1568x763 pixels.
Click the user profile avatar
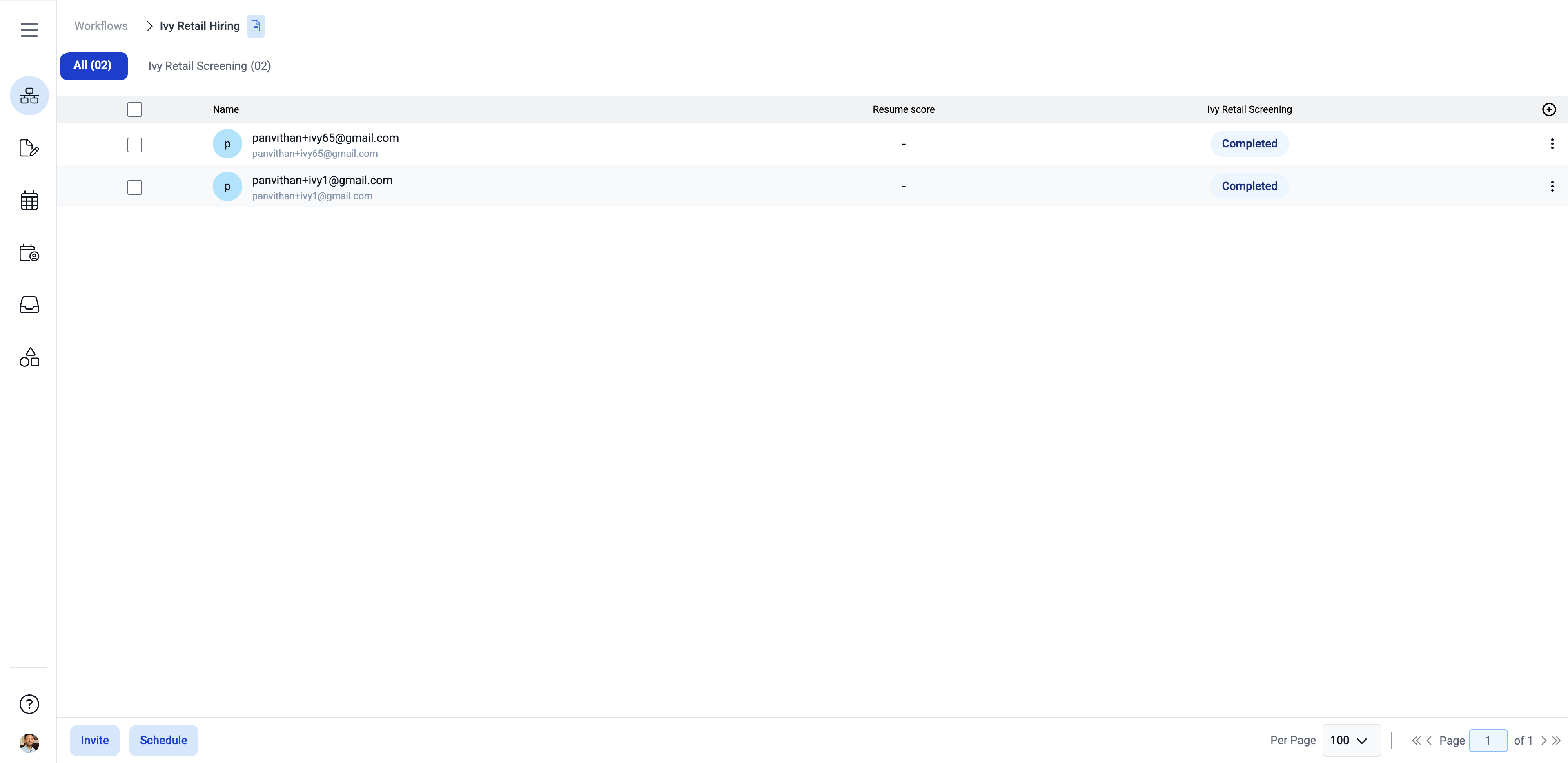coord(29,742)
